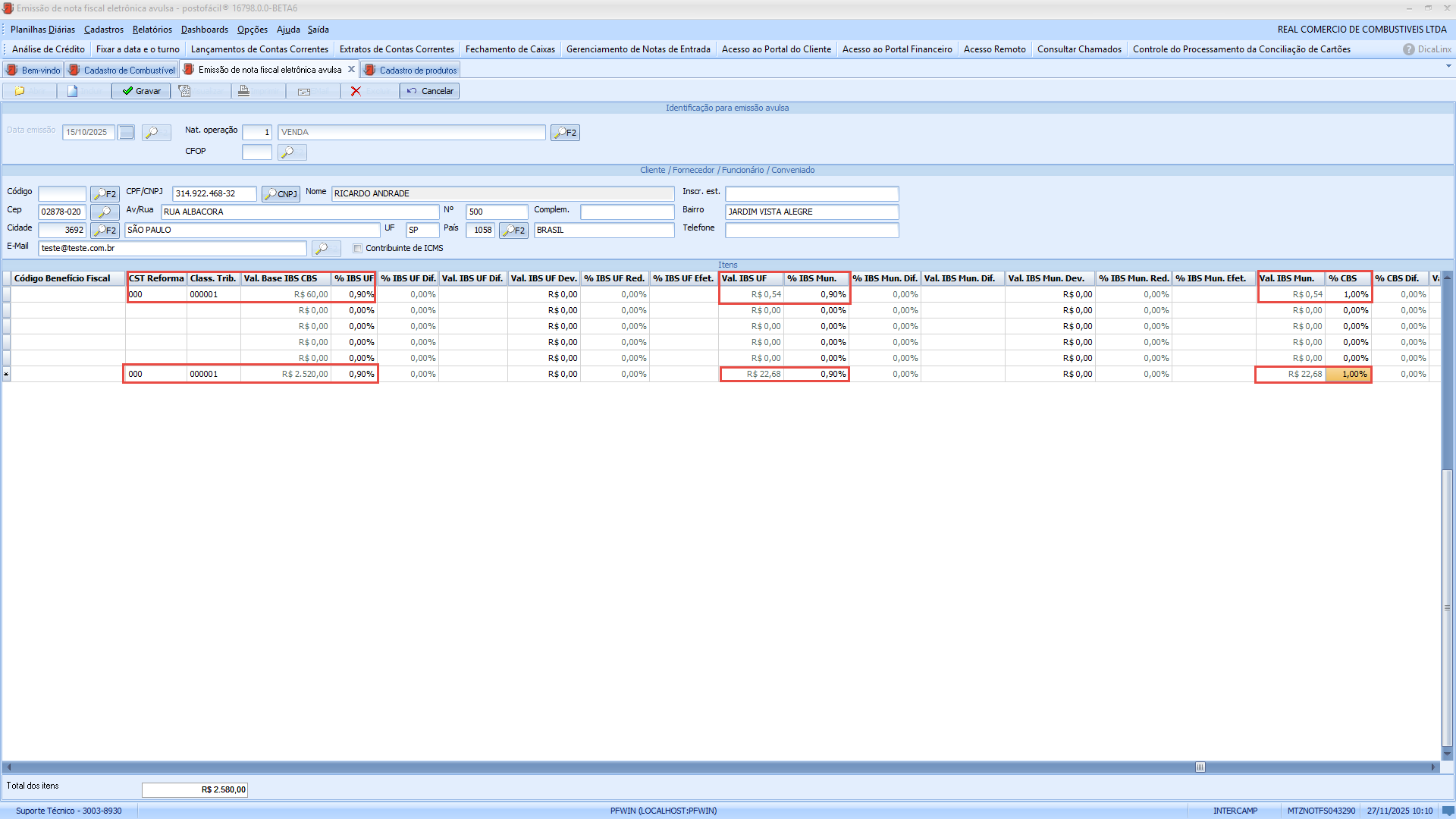The height and width of the screenshot is (819, 1456).
Task: Open Consultar Chamados shortcut
Action: [1078, 49]
